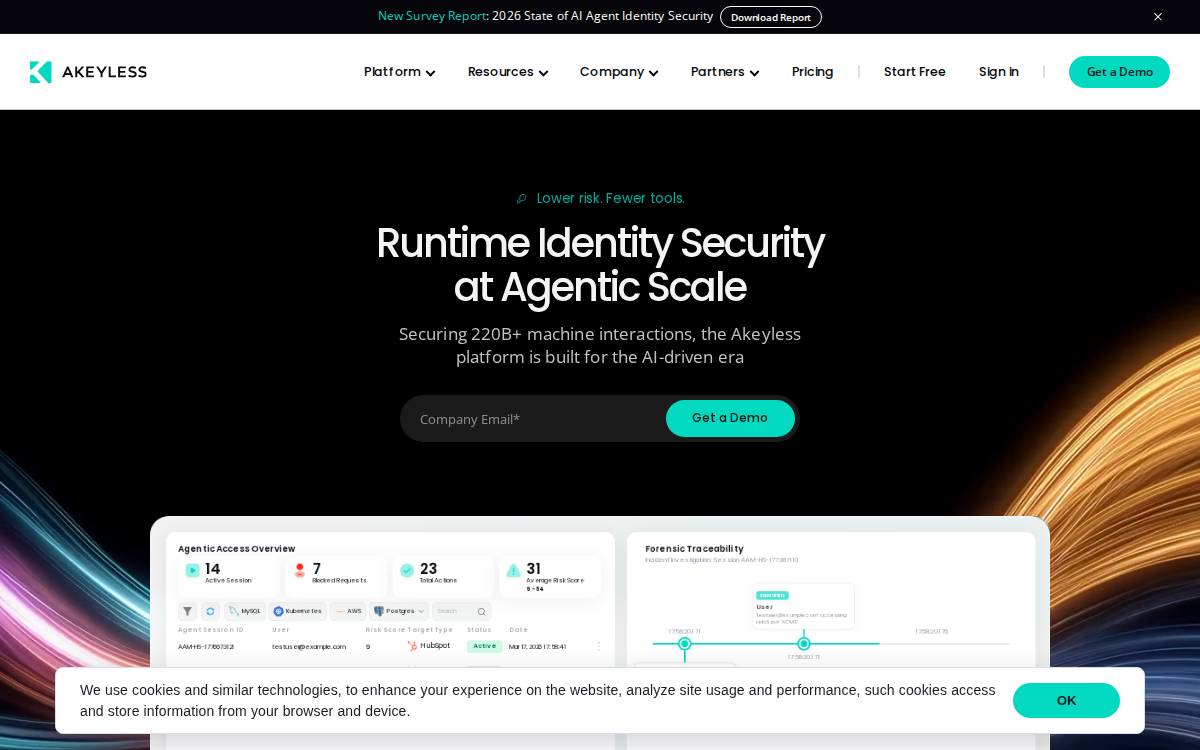Expand the Resources menu

click(508, 72)
